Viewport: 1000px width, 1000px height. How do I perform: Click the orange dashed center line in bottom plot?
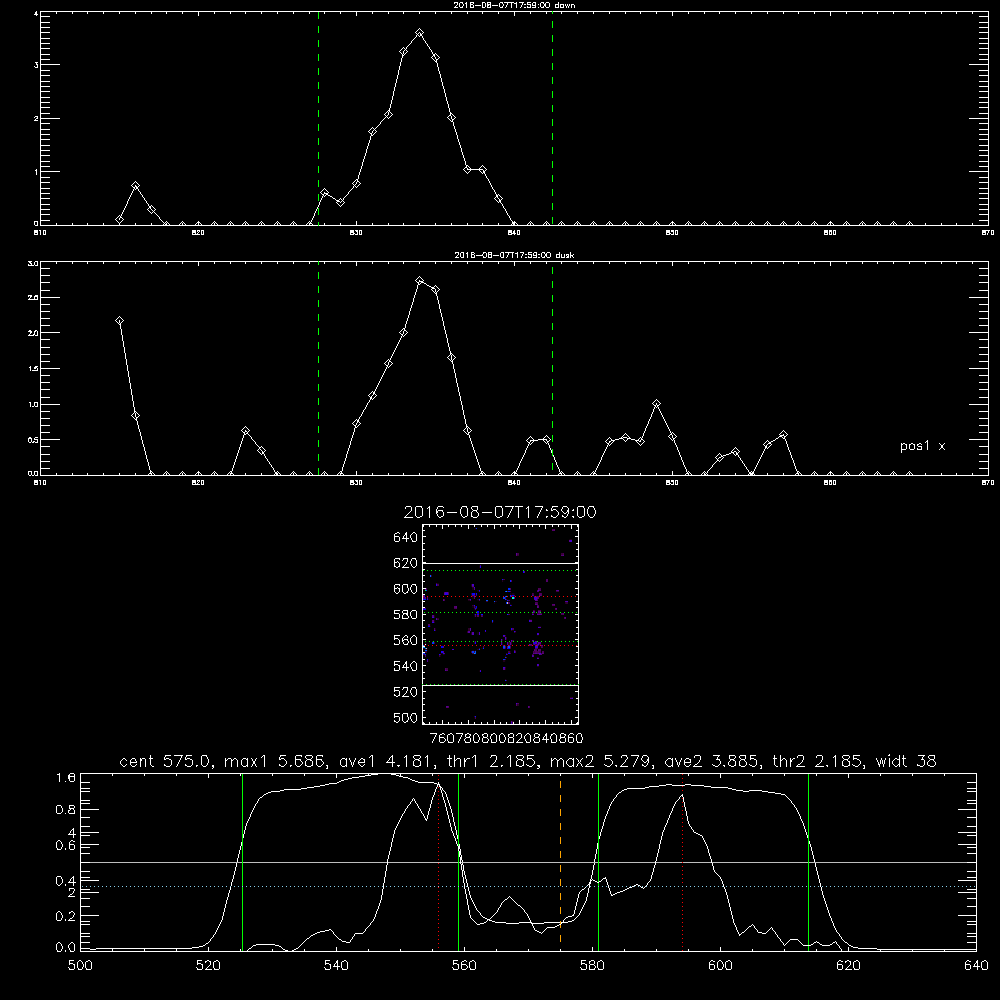(x=560, y=861)
